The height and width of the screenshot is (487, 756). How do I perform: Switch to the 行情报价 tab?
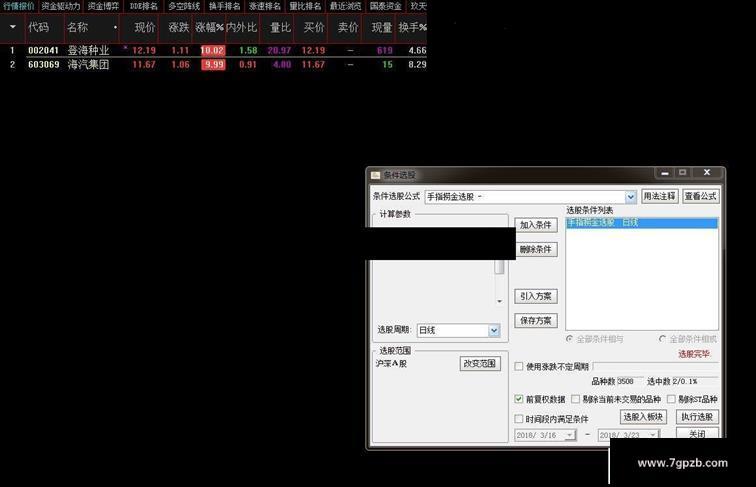(x=18, y=6)
